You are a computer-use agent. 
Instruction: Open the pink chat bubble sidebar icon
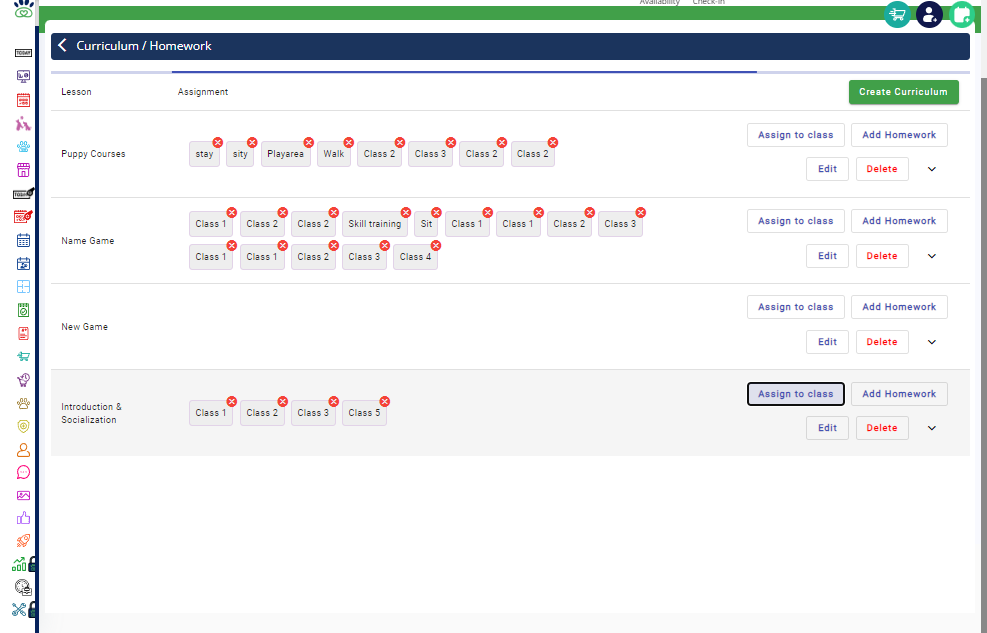pos(23,473)
